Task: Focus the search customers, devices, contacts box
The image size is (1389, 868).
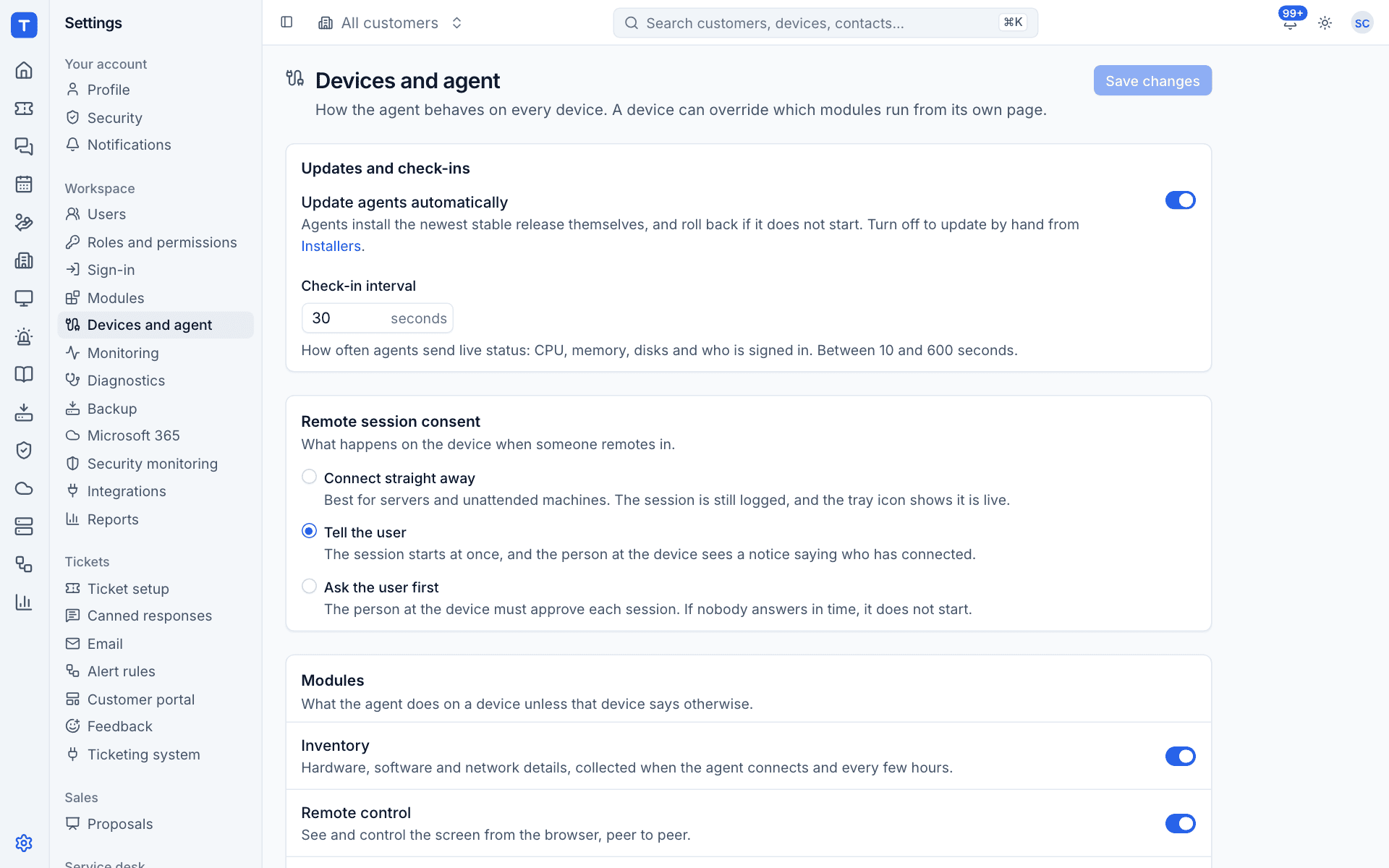Action: tap(825, 22)
